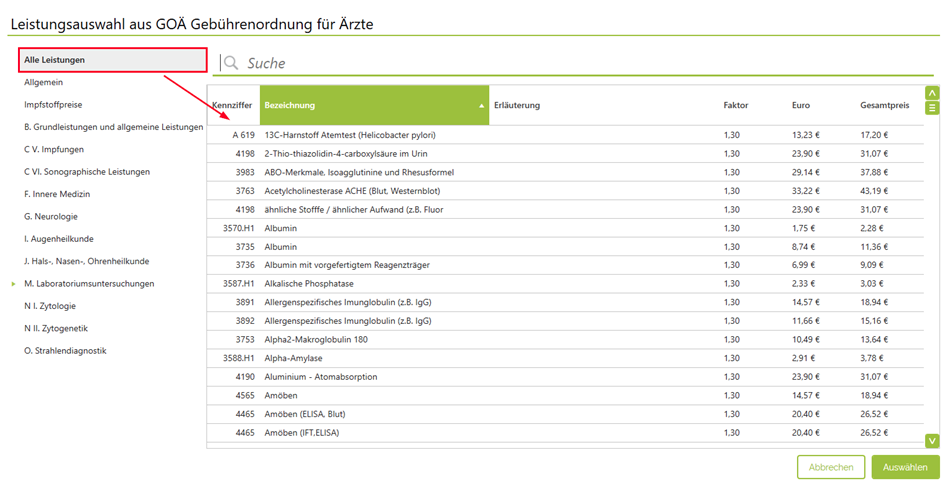945x486 pixels.
Task: Select Albumin row with code 3570.H1
Action: point(565,229)
